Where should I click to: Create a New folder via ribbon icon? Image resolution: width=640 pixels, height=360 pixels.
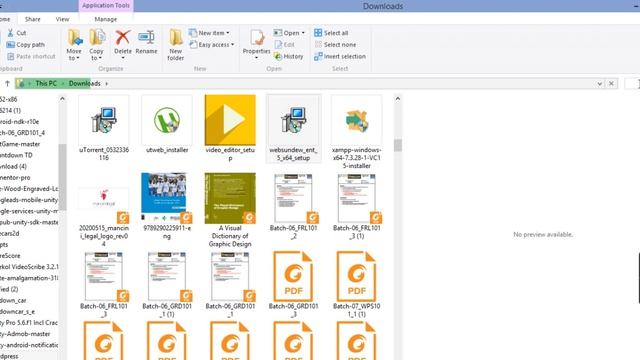click(x=176, y=37)
